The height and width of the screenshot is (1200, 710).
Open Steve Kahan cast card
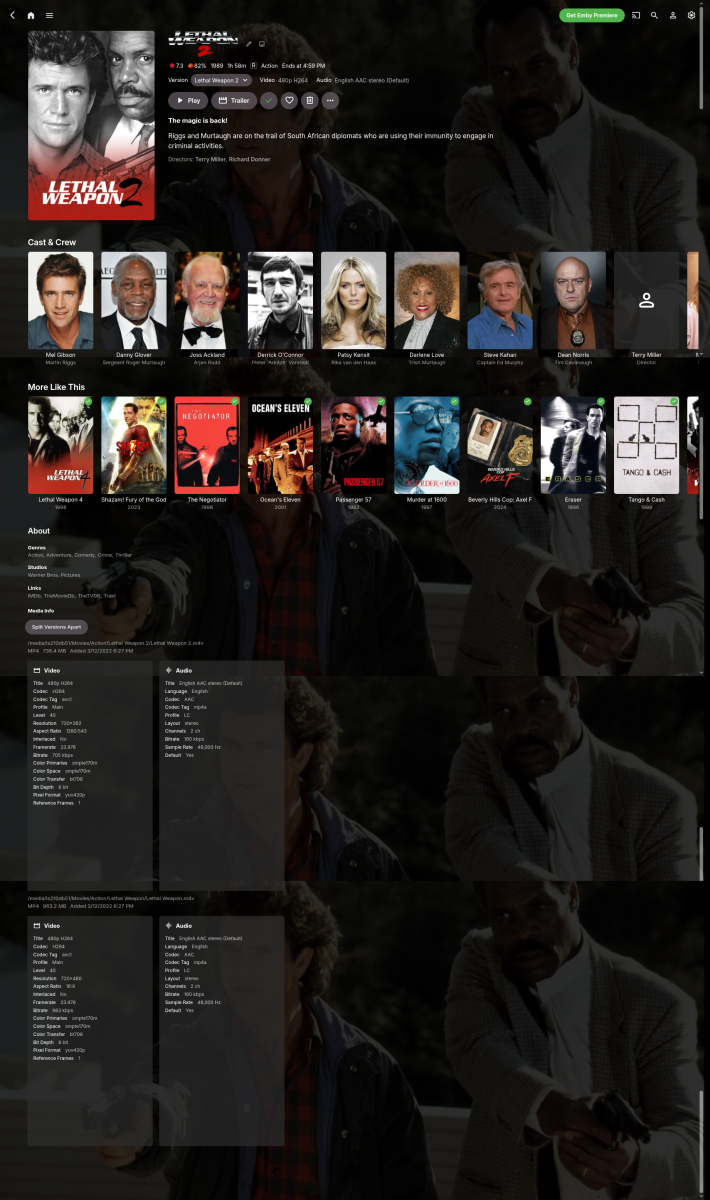pos(500,300)
